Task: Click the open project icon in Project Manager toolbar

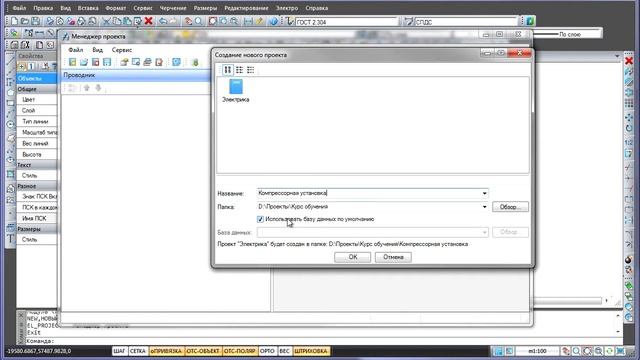Action: point(84,62)
